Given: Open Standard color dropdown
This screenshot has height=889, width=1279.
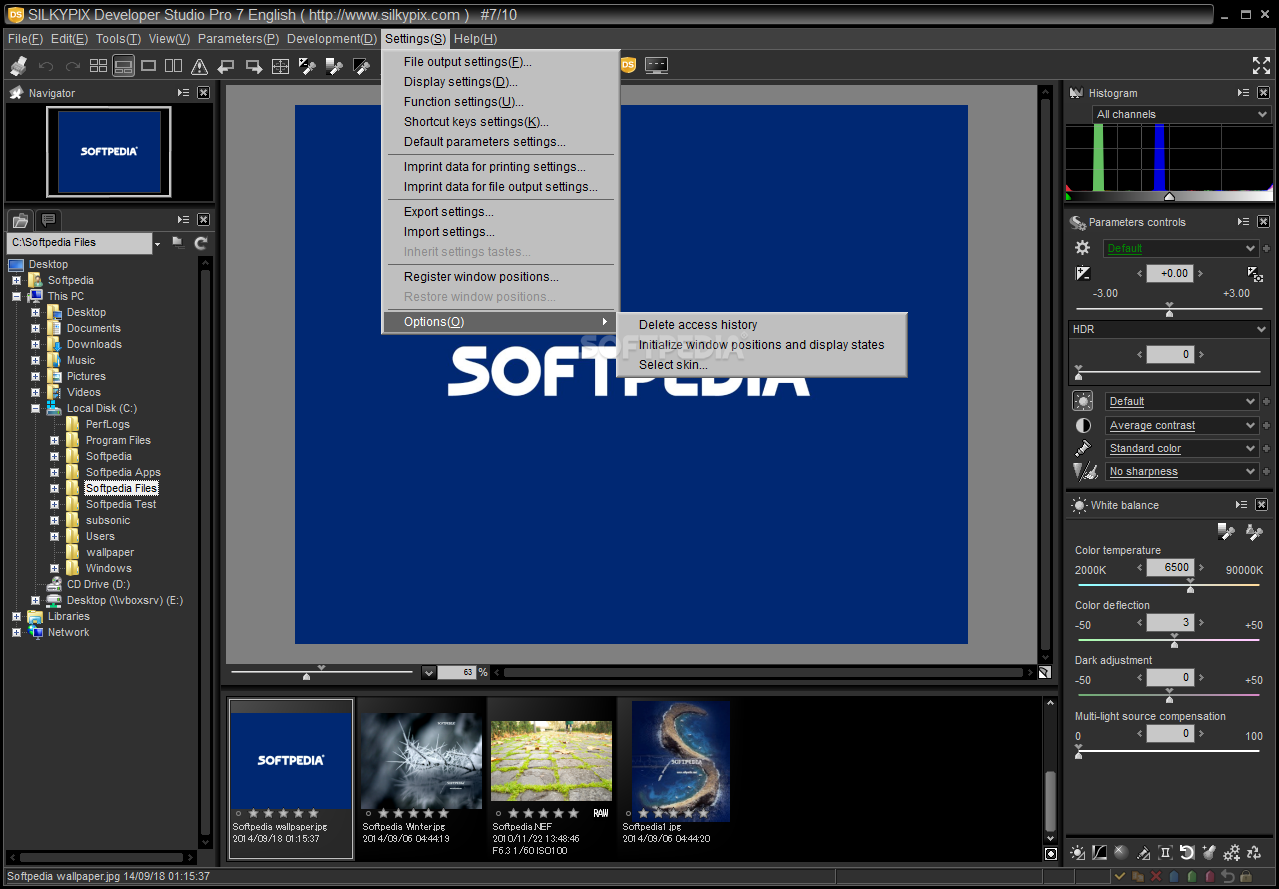Looking at the screenshot, I should point(1182,448).
